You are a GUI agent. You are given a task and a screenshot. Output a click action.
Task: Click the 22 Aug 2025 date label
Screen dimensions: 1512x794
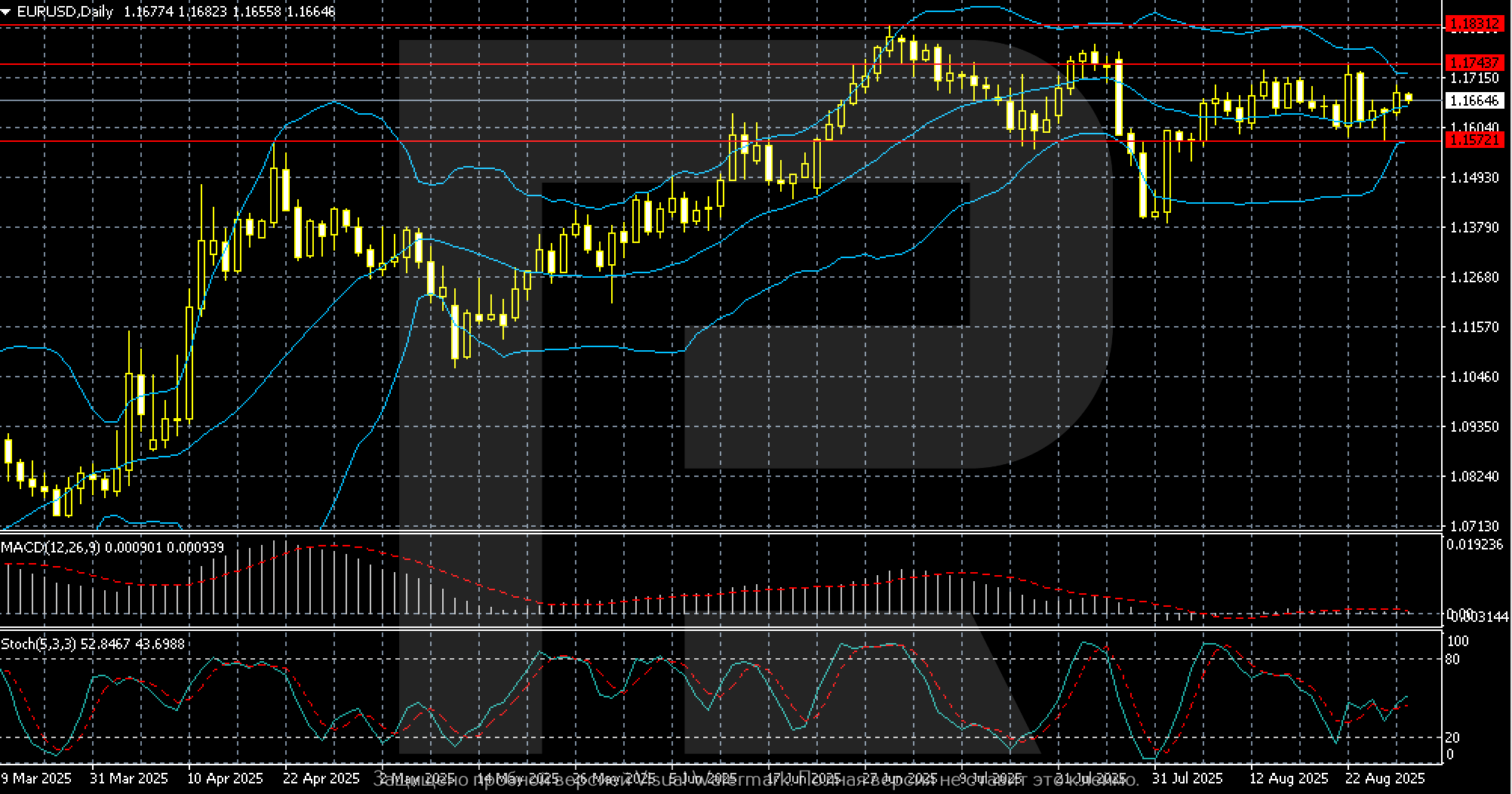tap(1384, 778)
